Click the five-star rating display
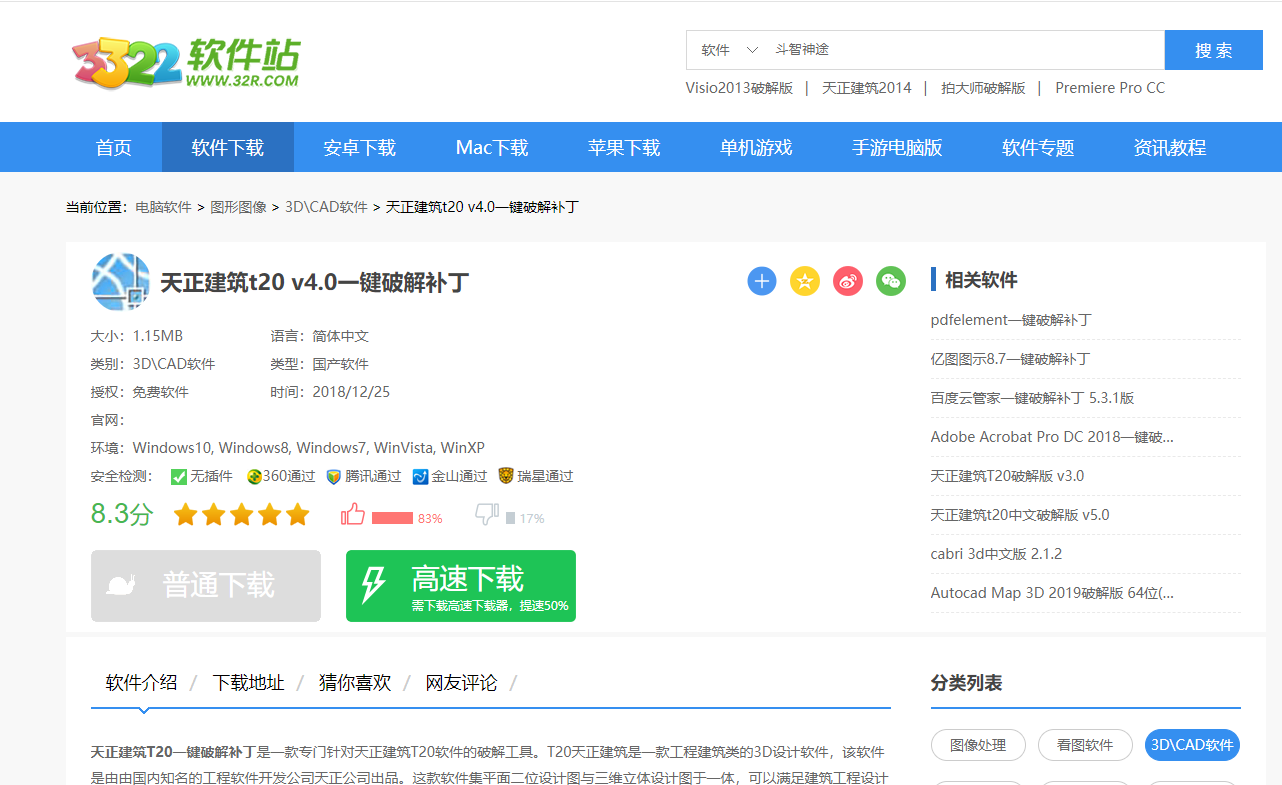Screen dimensions: 1282x785 242,515
